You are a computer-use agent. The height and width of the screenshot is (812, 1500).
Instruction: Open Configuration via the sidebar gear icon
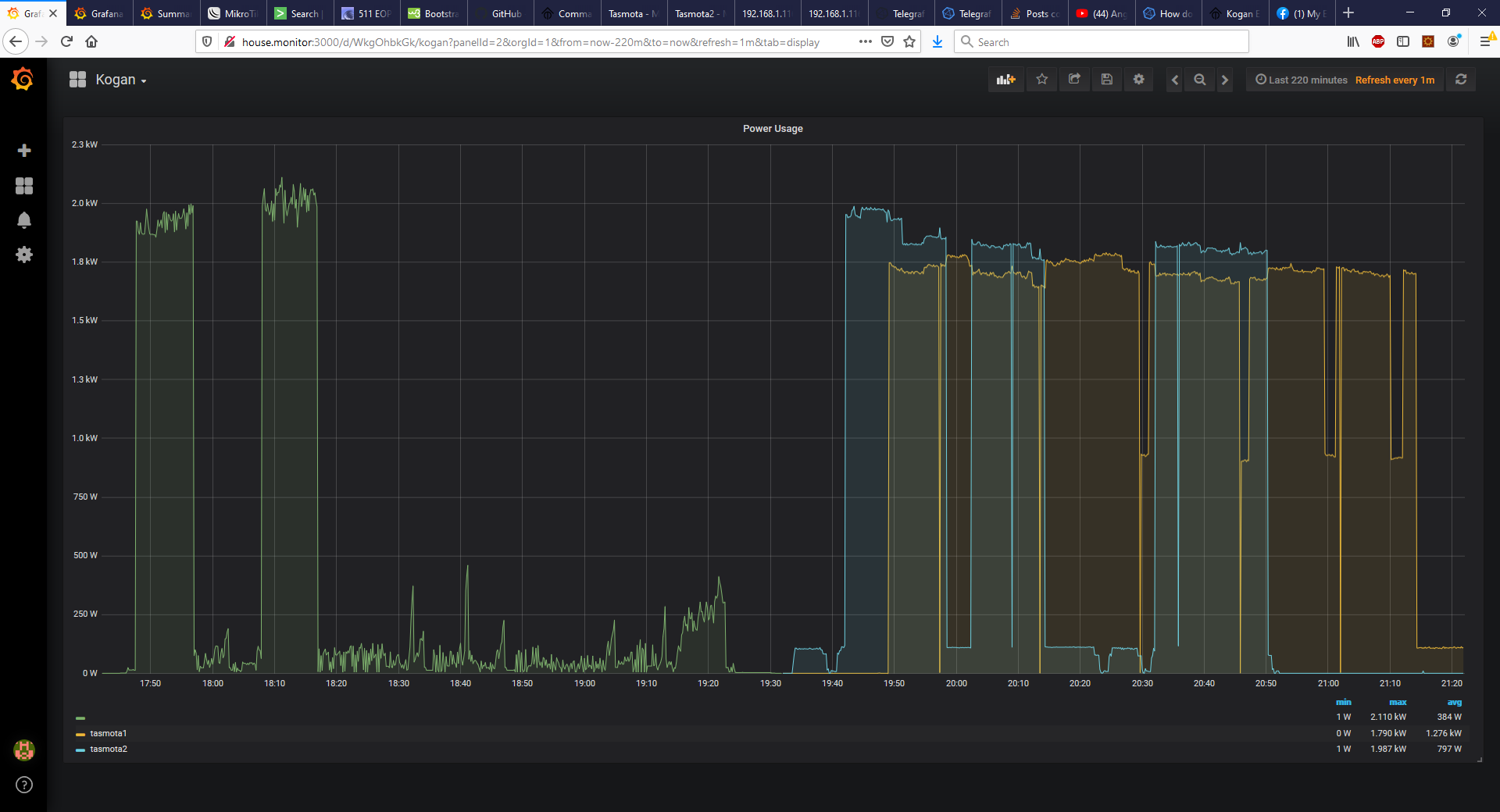click(24, 255)
